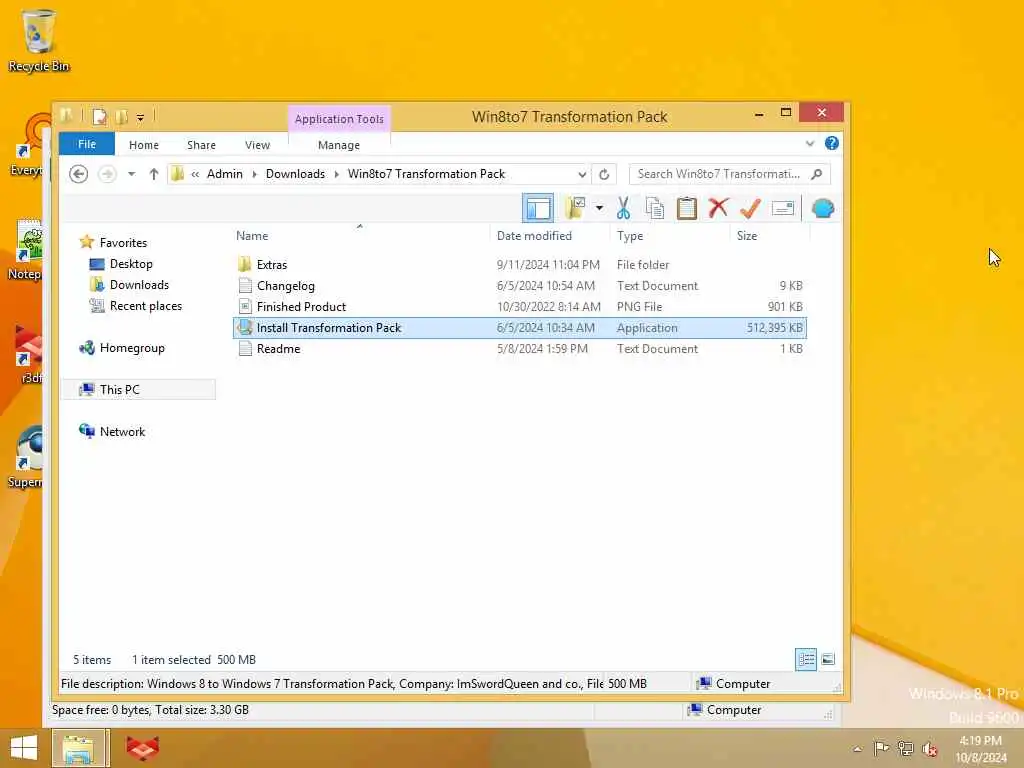Open the Start button
Screen dimensions: 1024x768
(24, 748)
